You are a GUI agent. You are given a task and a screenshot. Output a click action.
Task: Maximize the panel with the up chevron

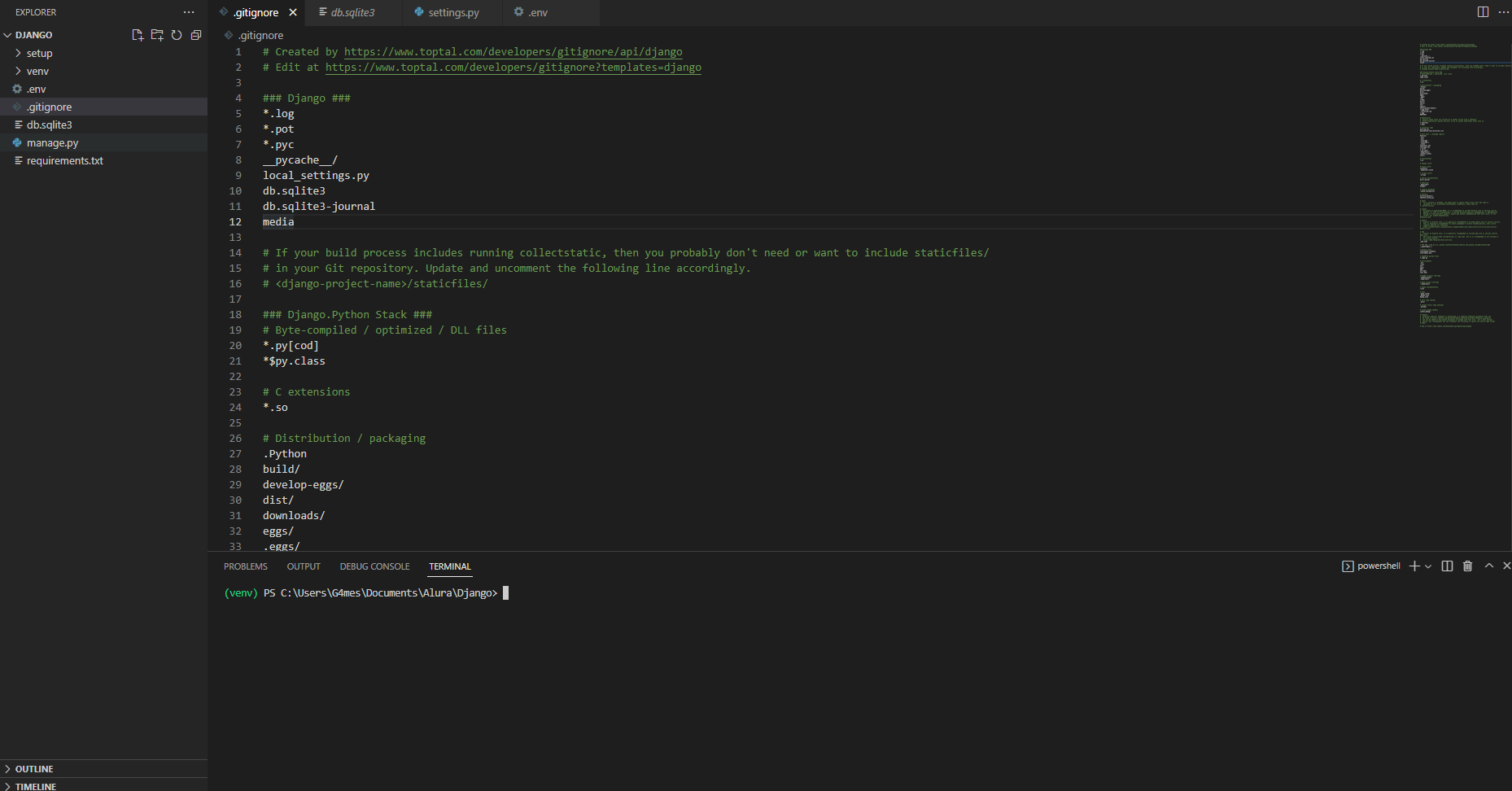1489,566
